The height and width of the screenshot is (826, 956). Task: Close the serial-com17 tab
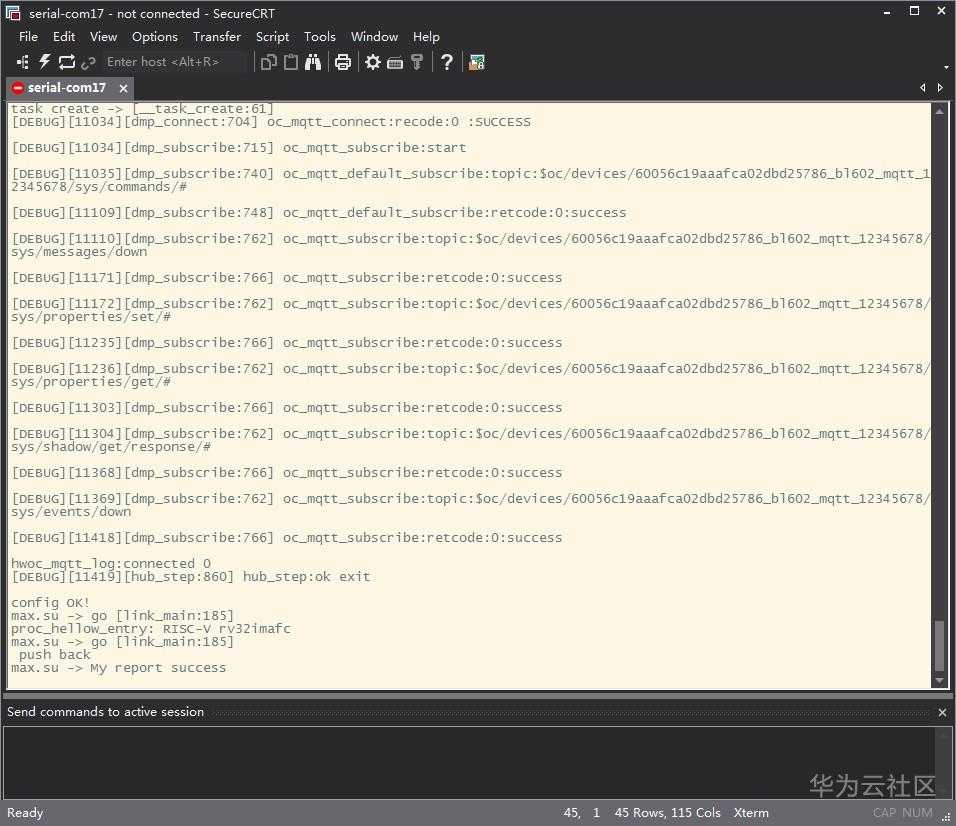(123, 88)
